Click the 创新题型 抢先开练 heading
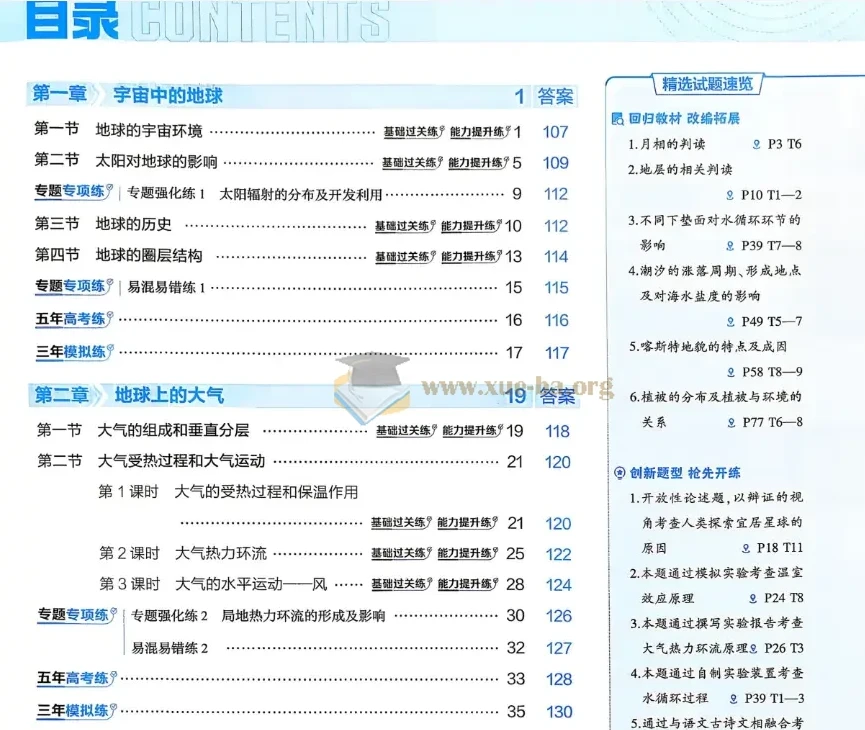This screenshot has height=730, width=865. [686, 473]
